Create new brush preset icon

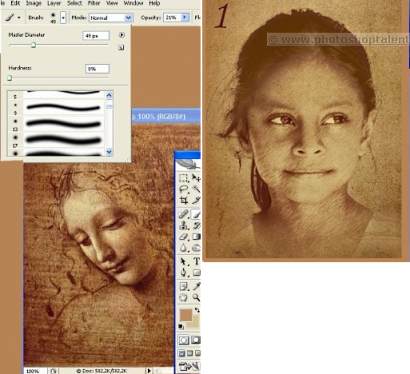tap(121, 48)
